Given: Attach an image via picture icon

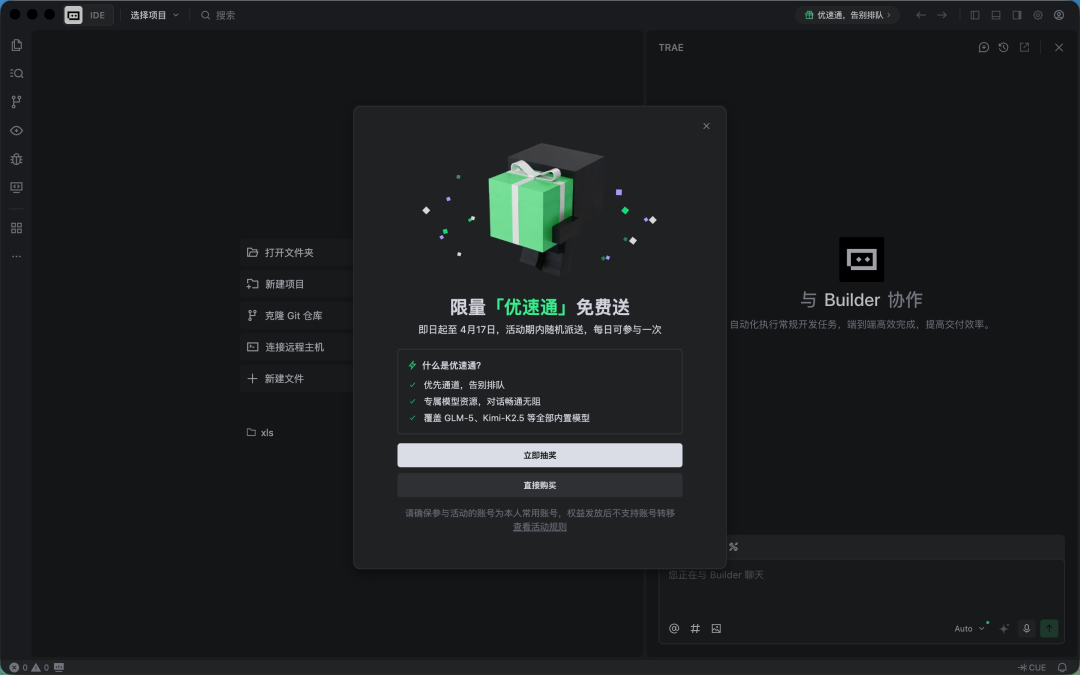Looking at the screenshot, I should tap(716, 629).
